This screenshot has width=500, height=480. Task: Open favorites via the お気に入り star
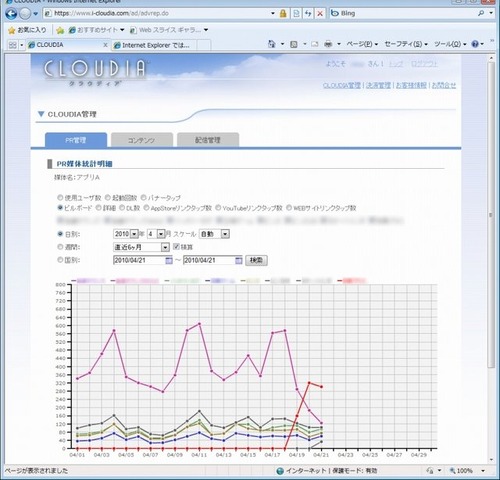27,30
